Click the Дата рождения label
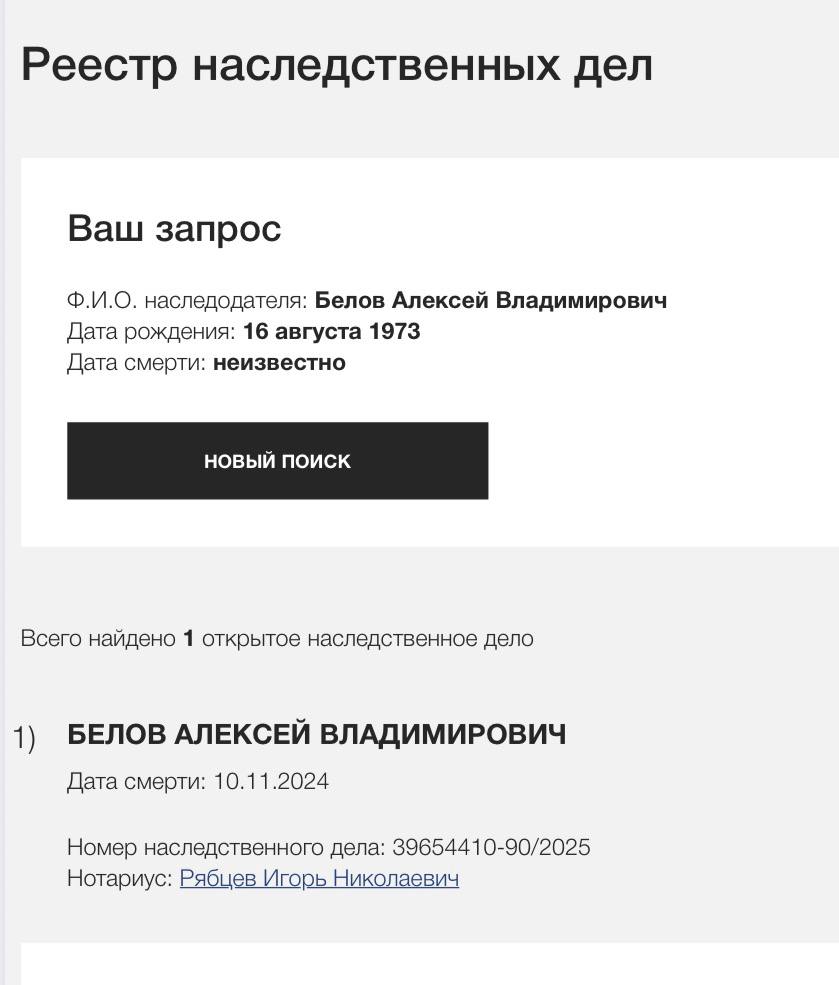Image resolution: width=839 pixels, height=985 pixels. pos(151,332)
